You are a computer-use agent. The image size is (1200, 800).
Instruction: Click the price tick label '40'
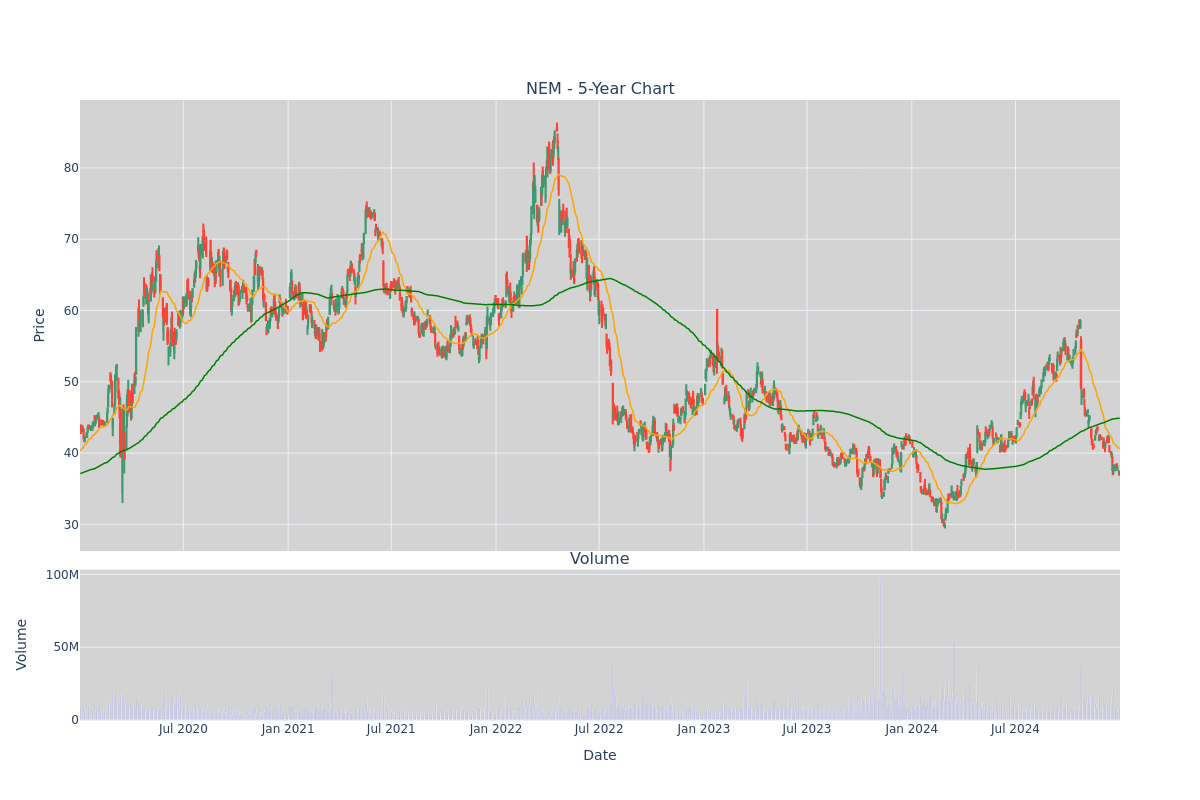[x=71, y=453]
